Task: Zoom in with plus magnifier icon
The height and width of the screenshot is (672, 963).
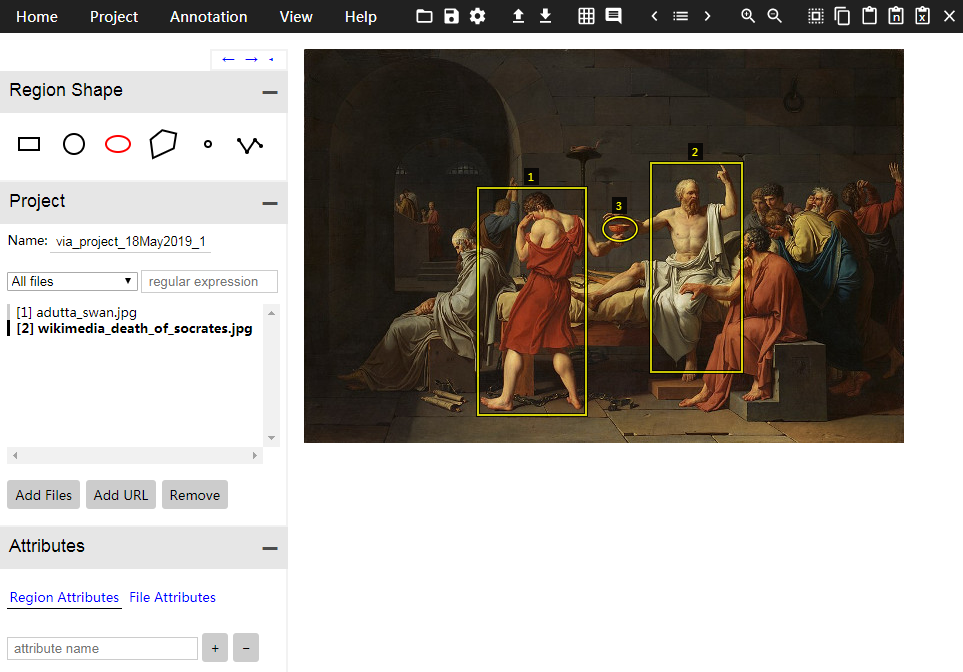Action: (x=747, y=16)
